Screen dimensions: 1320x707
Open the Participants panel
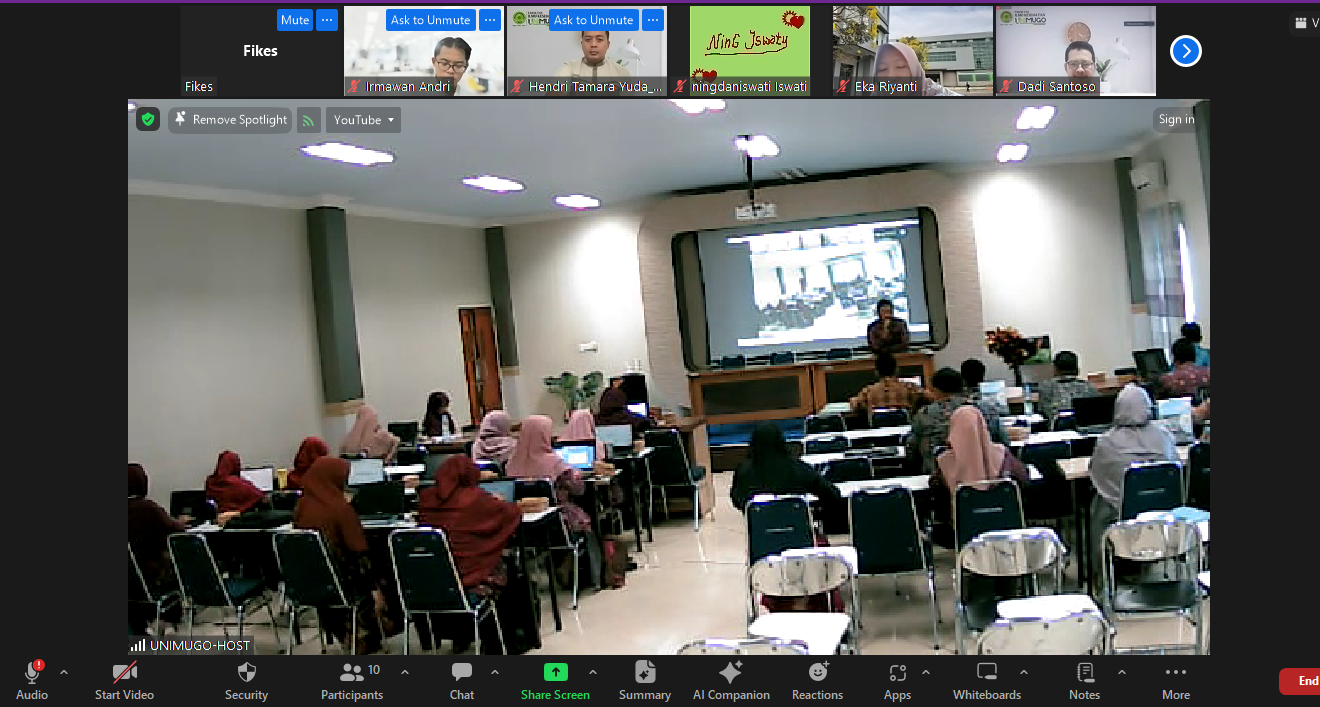[352, 672]
